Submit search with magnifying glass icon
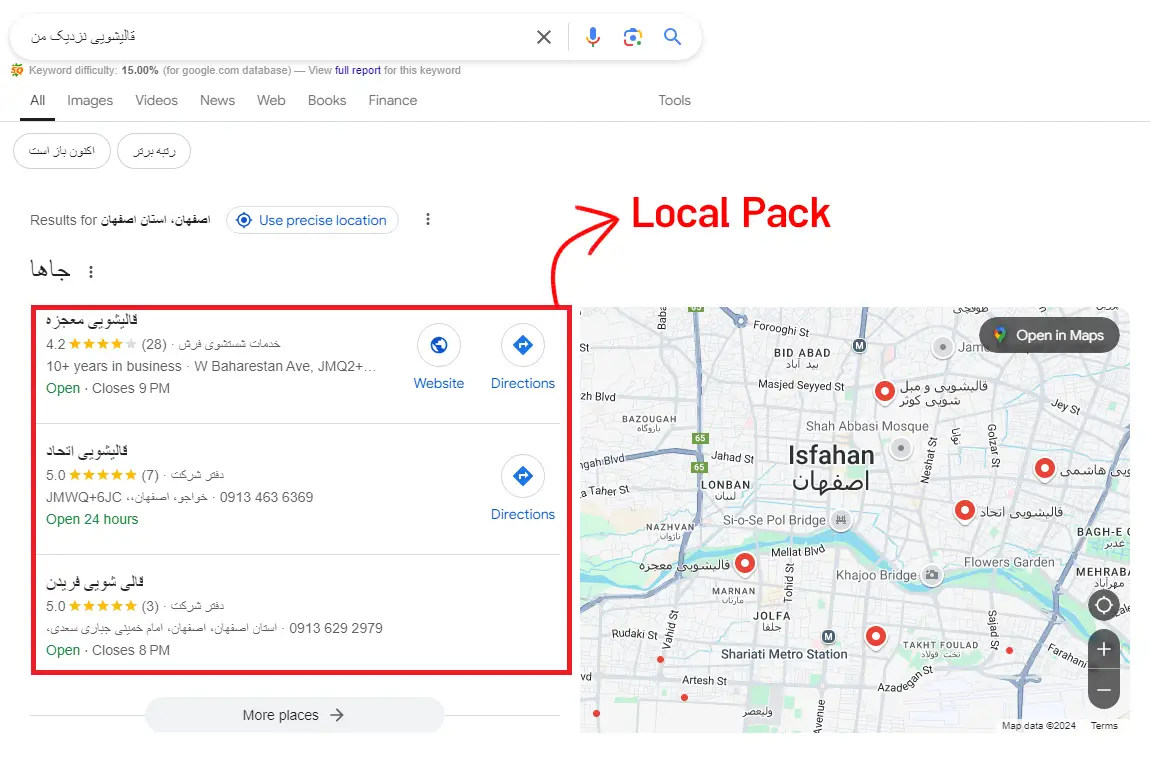This screenshot has height=757, width=1150. tap(672, 36)
